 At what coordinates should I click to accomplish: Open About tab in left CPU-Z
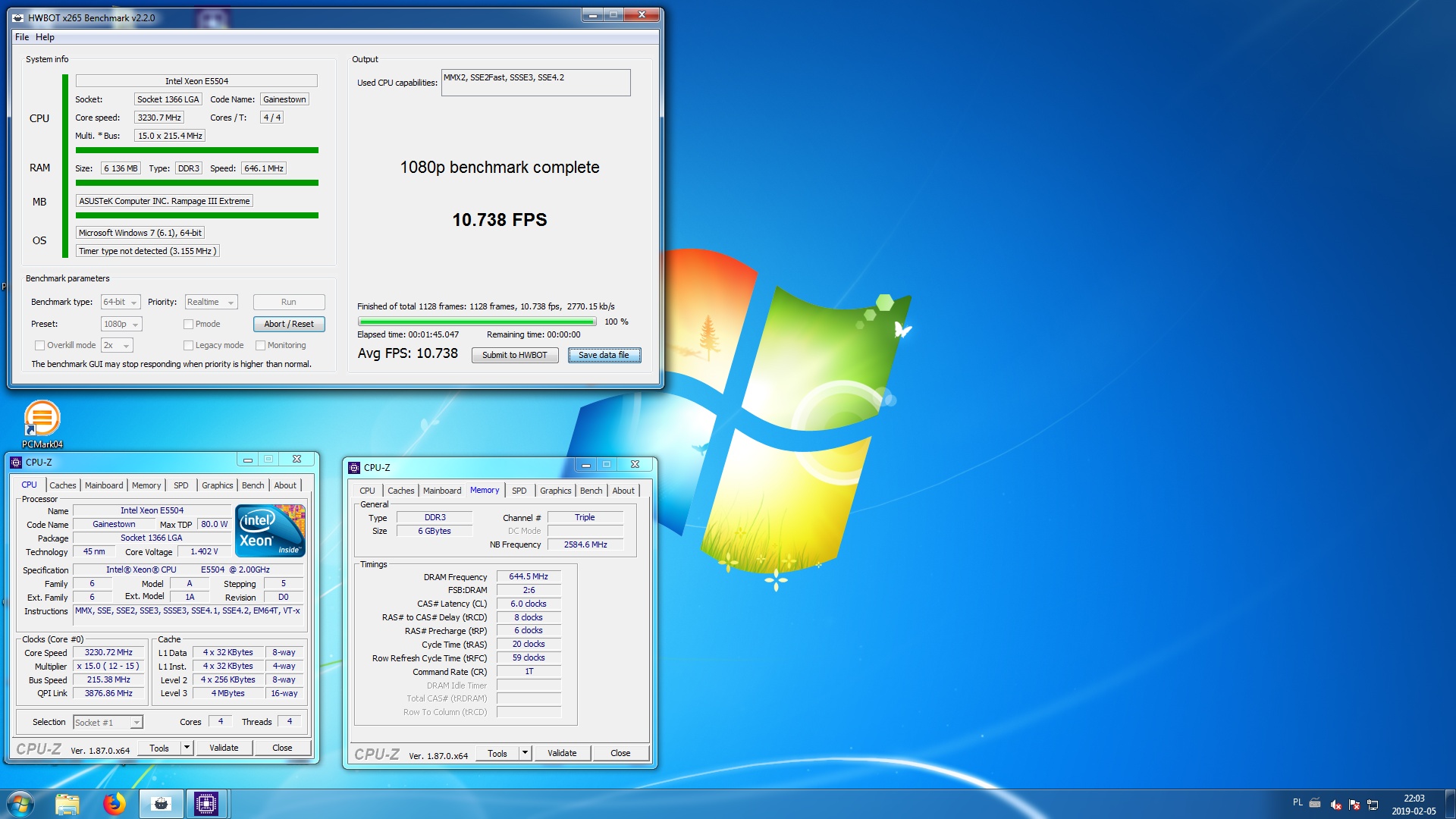(x=285, y=485)
